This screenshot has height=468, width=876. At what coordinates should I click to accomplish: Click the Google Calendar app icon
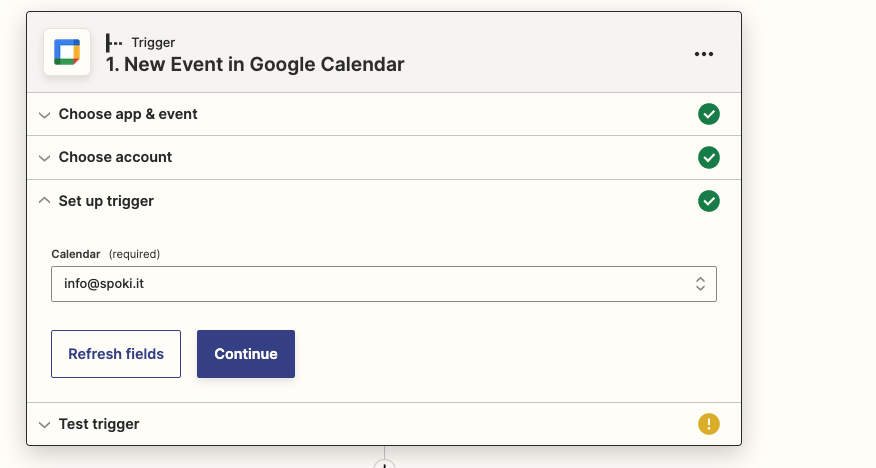click(67, 53)
